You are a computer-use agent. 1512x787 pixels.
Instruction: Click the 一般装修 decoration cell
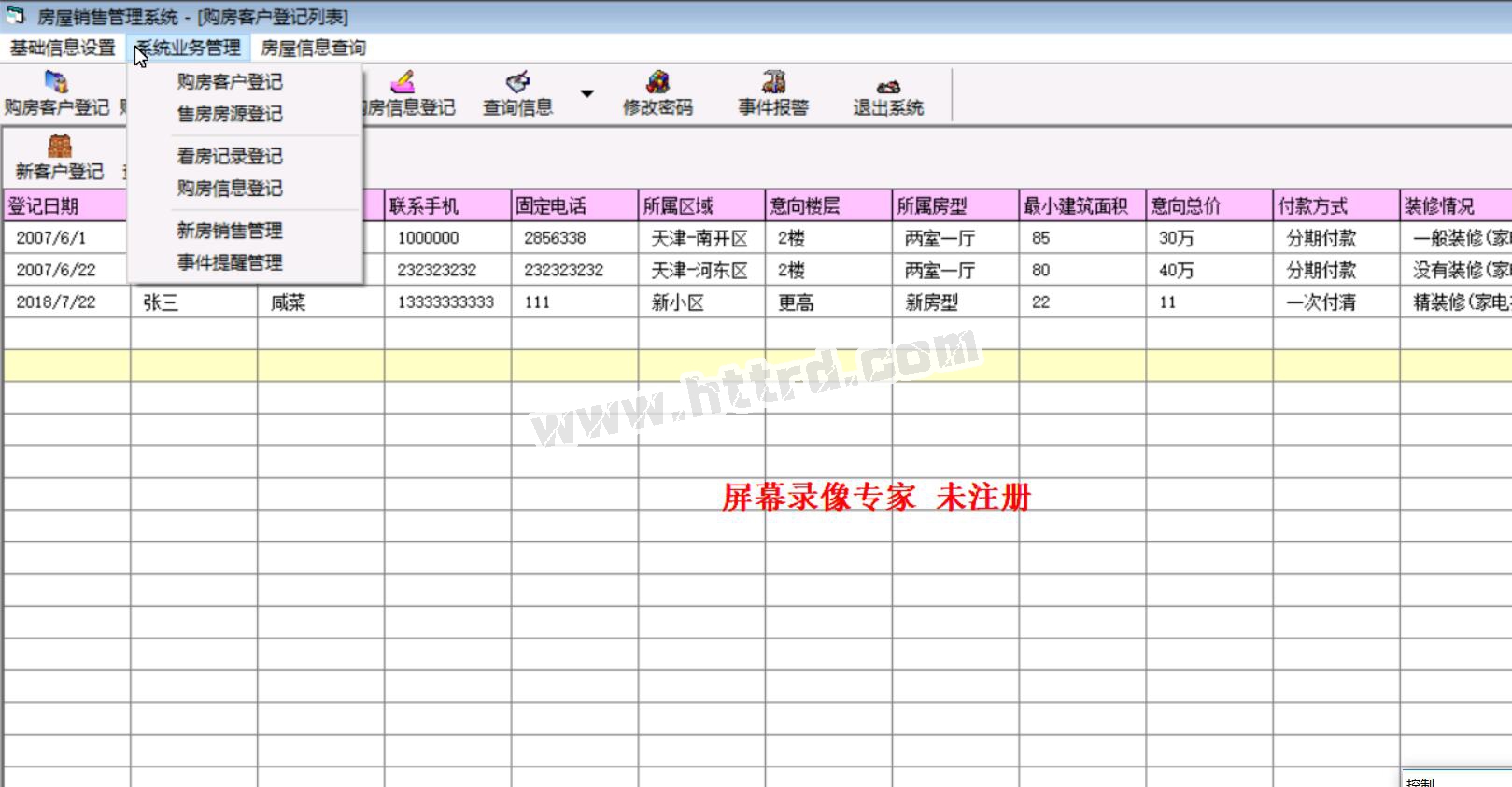tap(1456, 238)
